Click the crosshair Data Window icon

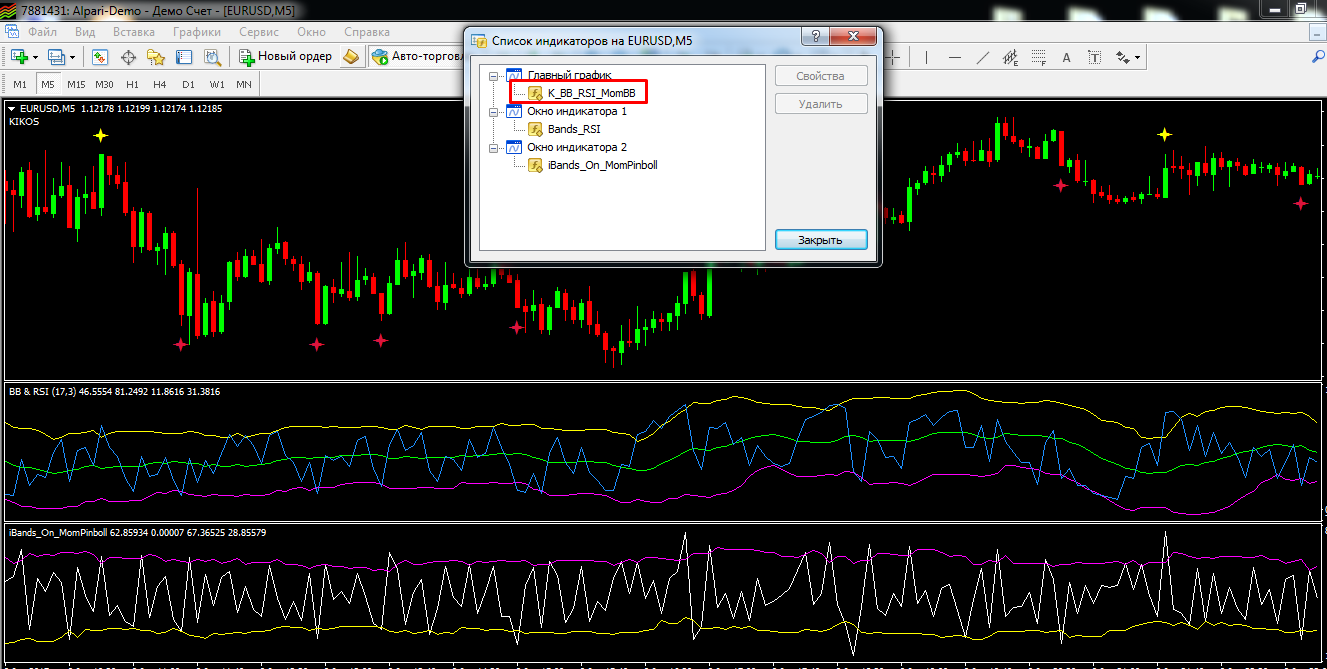click(x=129, y=57)
